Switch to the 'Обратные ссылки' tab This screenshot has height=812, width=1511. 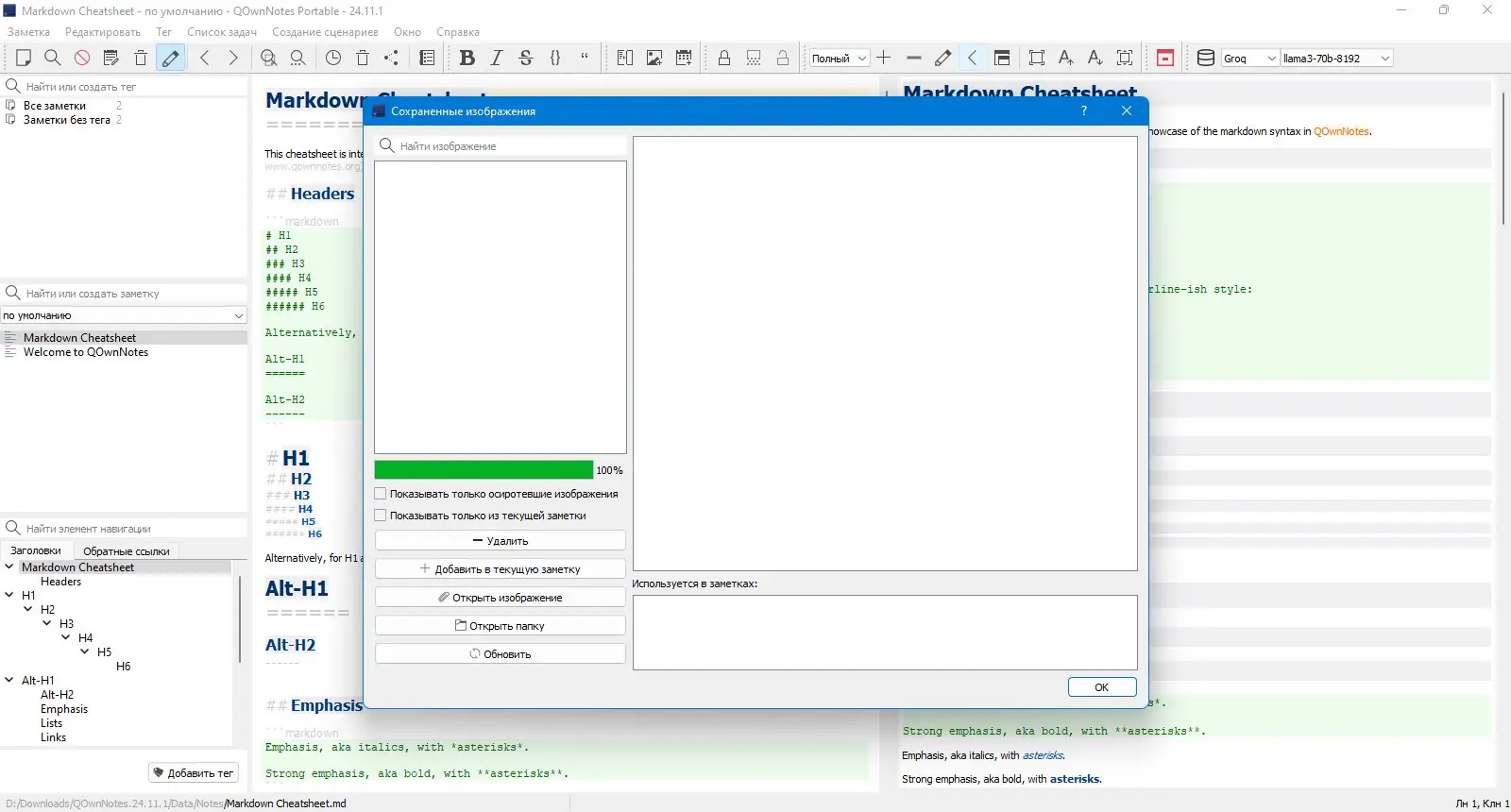coord(127,551)
